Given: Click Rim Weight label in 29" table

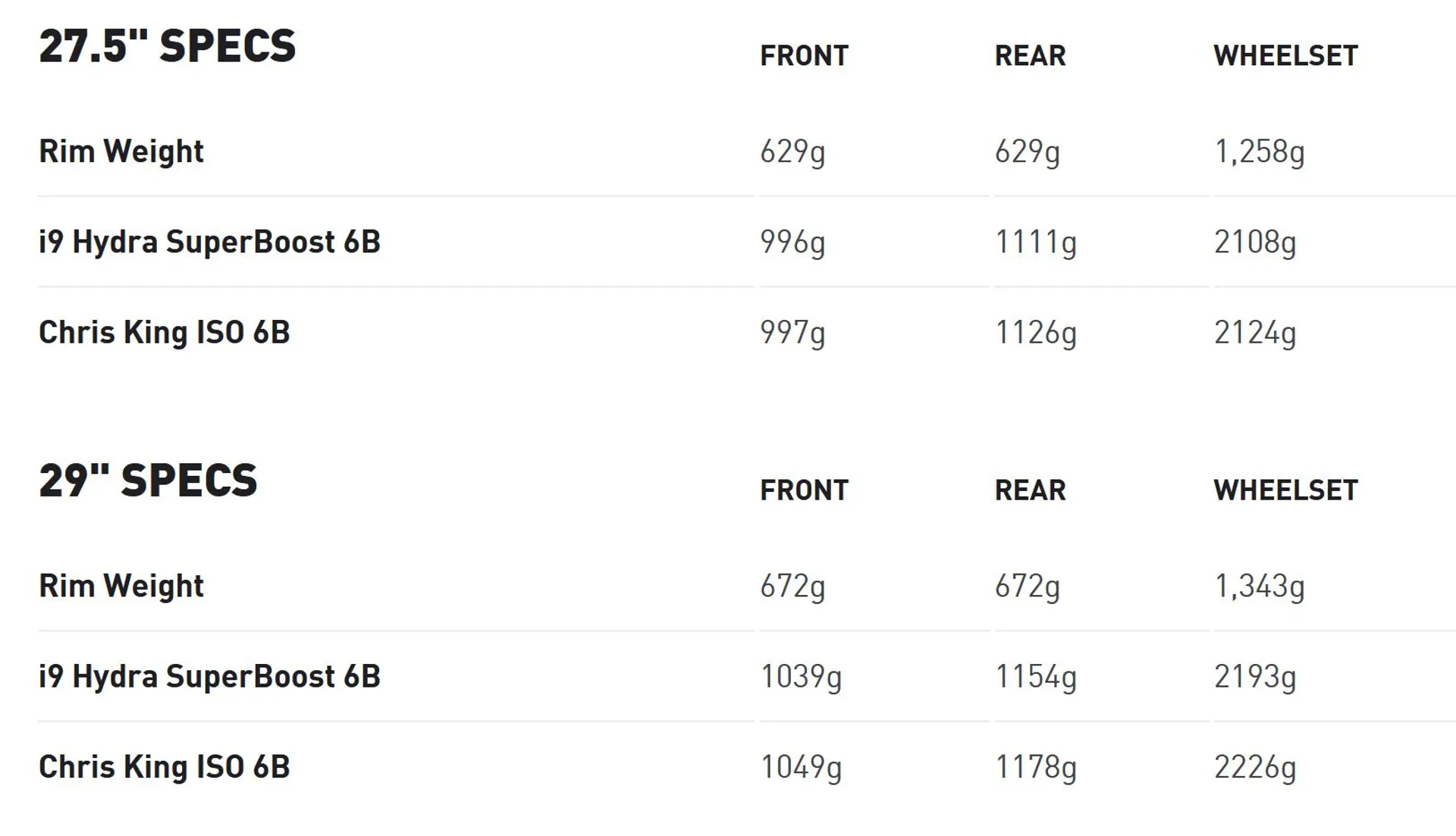Looking at the screenshot, I should (x=121, y=586).
